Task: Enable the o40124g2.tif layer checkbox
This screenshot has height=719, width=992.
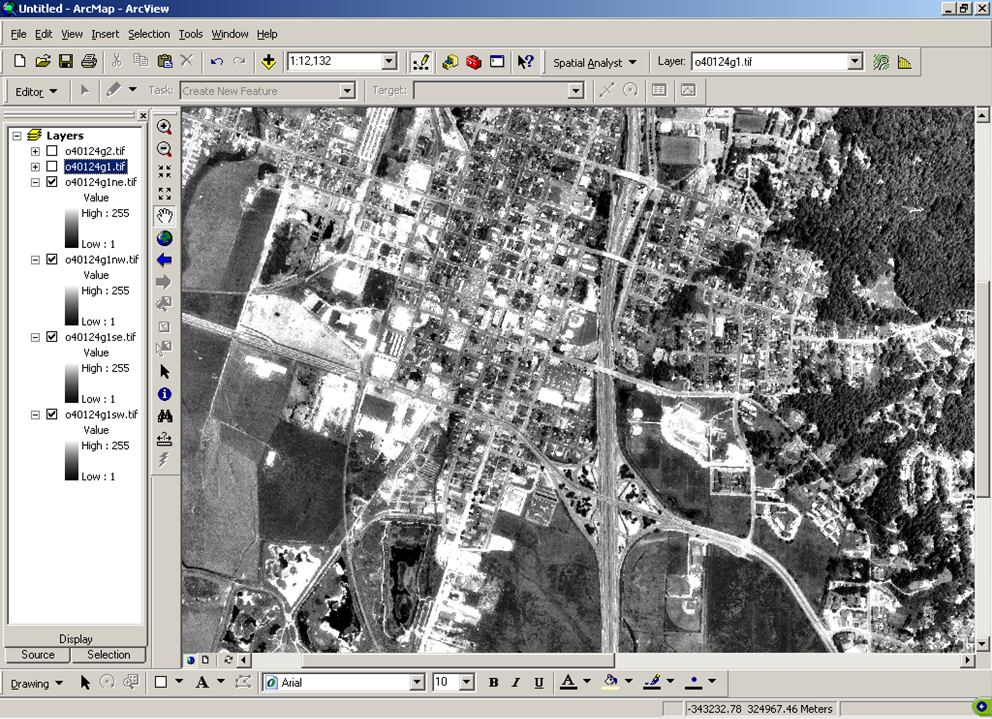Action: coord(52,151)
